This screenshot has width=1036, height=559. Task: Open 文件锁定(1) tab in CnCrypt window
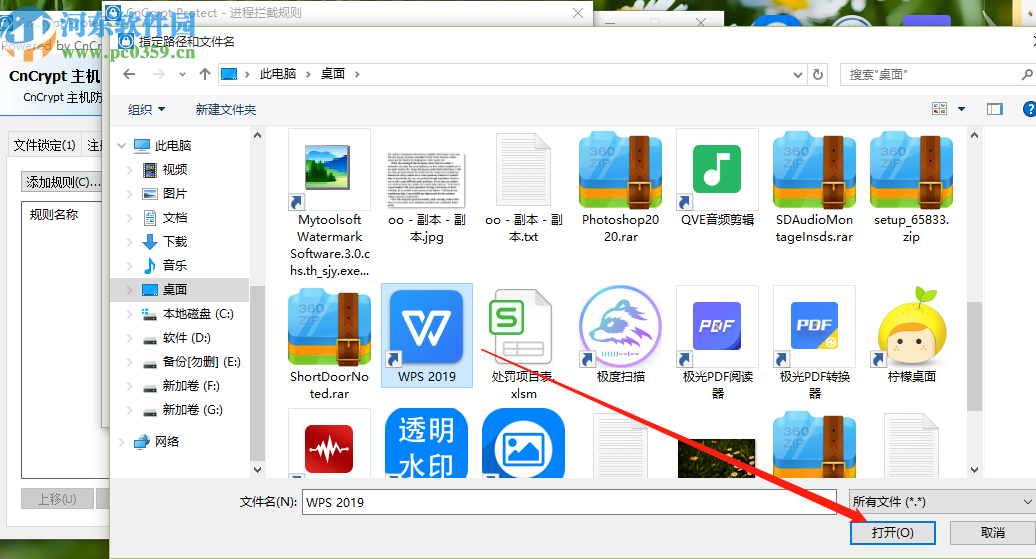pos(44,145)
